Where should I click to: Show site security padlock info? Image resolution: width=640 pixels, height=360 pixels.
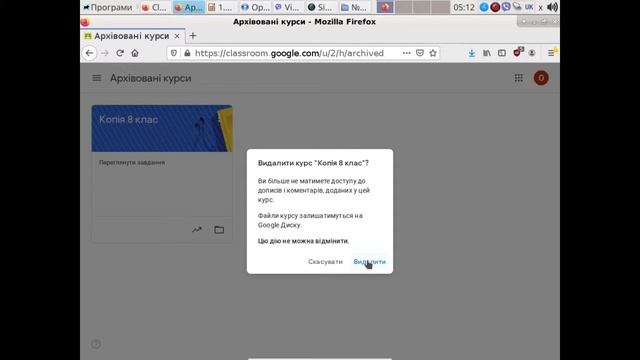point(187,53)
